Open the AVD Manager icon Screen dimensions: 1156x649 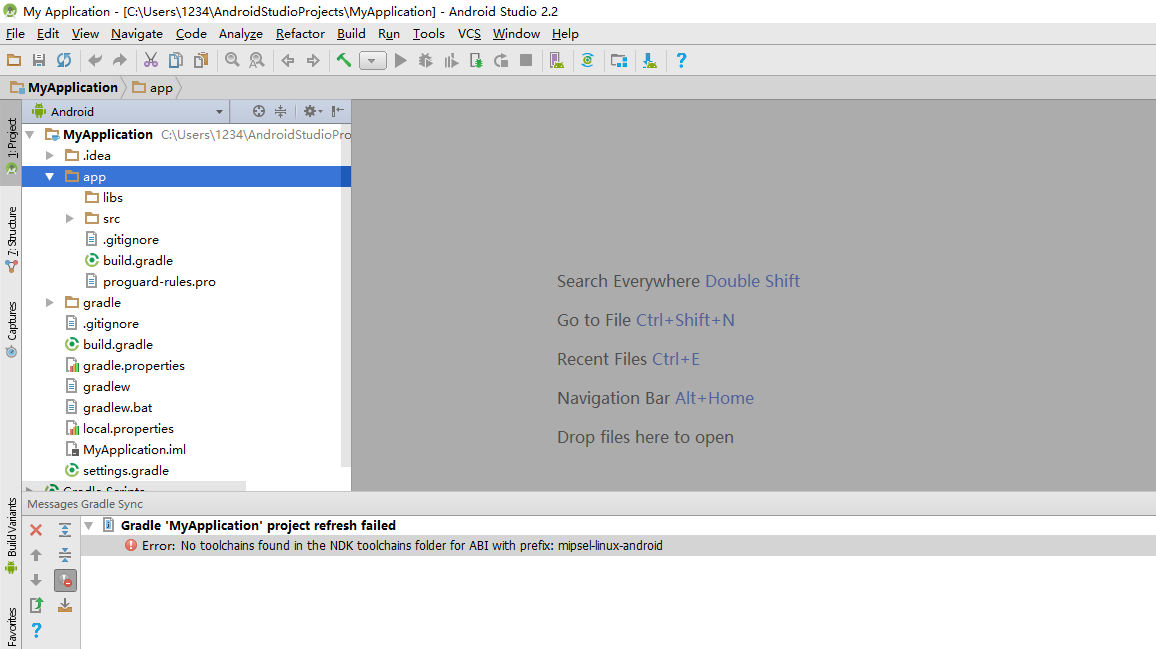point(557,60)
